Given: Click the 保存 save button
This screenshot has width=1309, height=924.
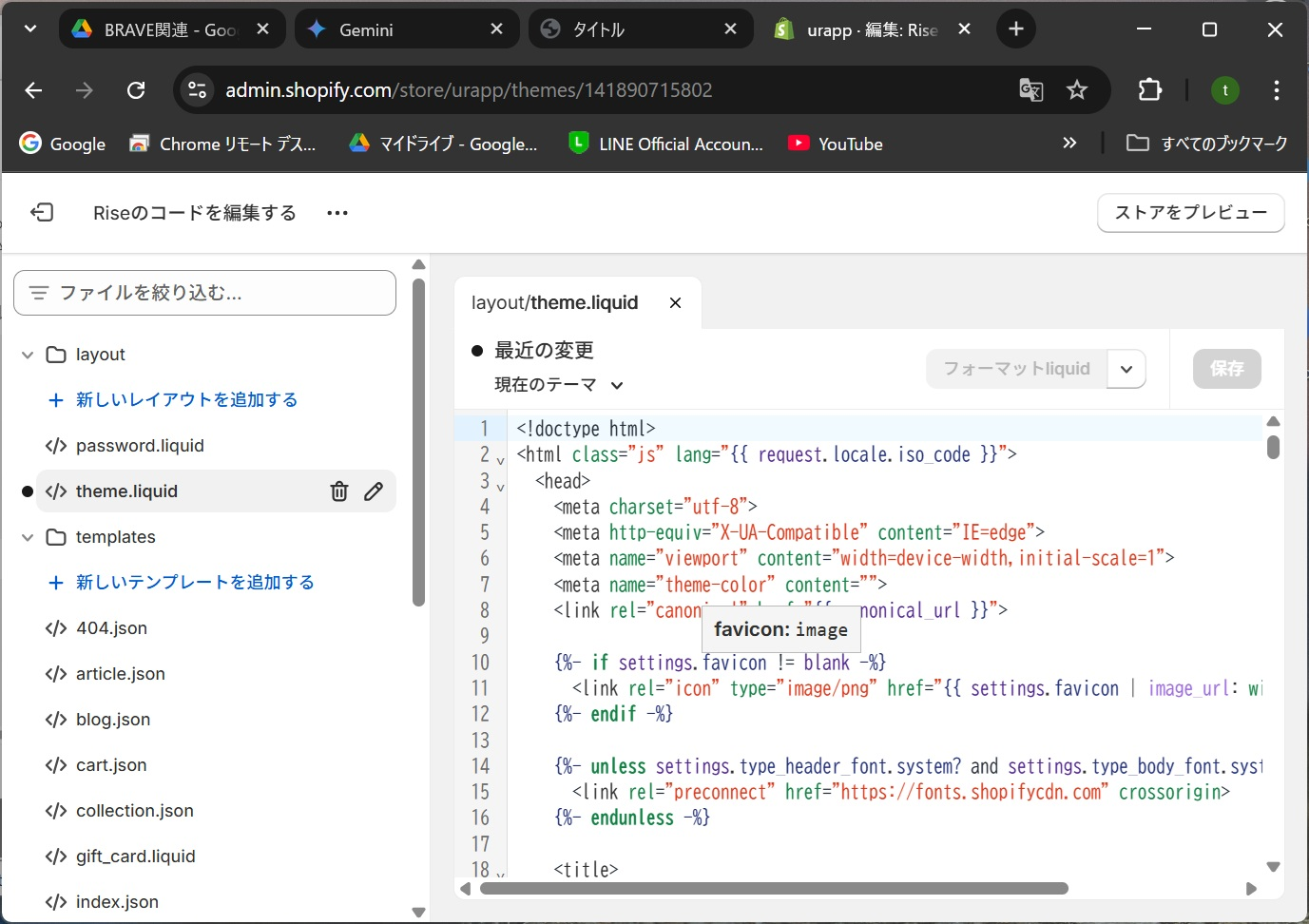Looking at the screenshot, I should click(x=1227, y=369).
